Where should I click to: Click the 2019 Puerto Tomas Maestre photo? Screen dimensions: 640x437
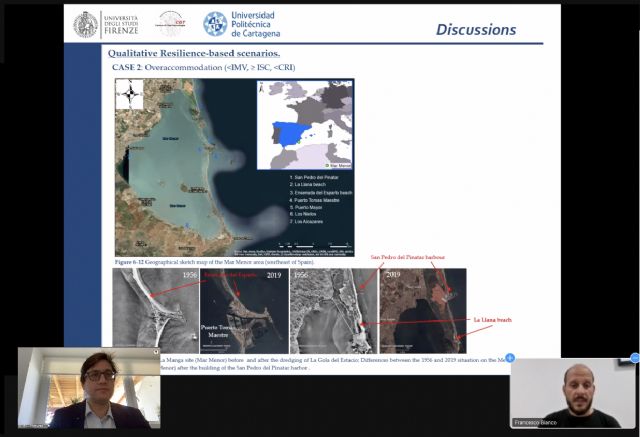241,310
